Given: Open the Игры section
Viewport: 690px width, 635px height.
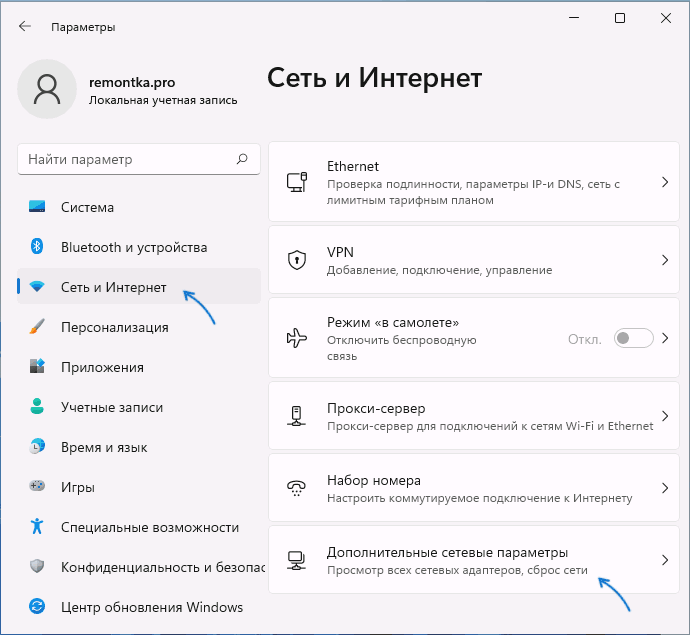Looking at the screenshot, I should point(139,487).
